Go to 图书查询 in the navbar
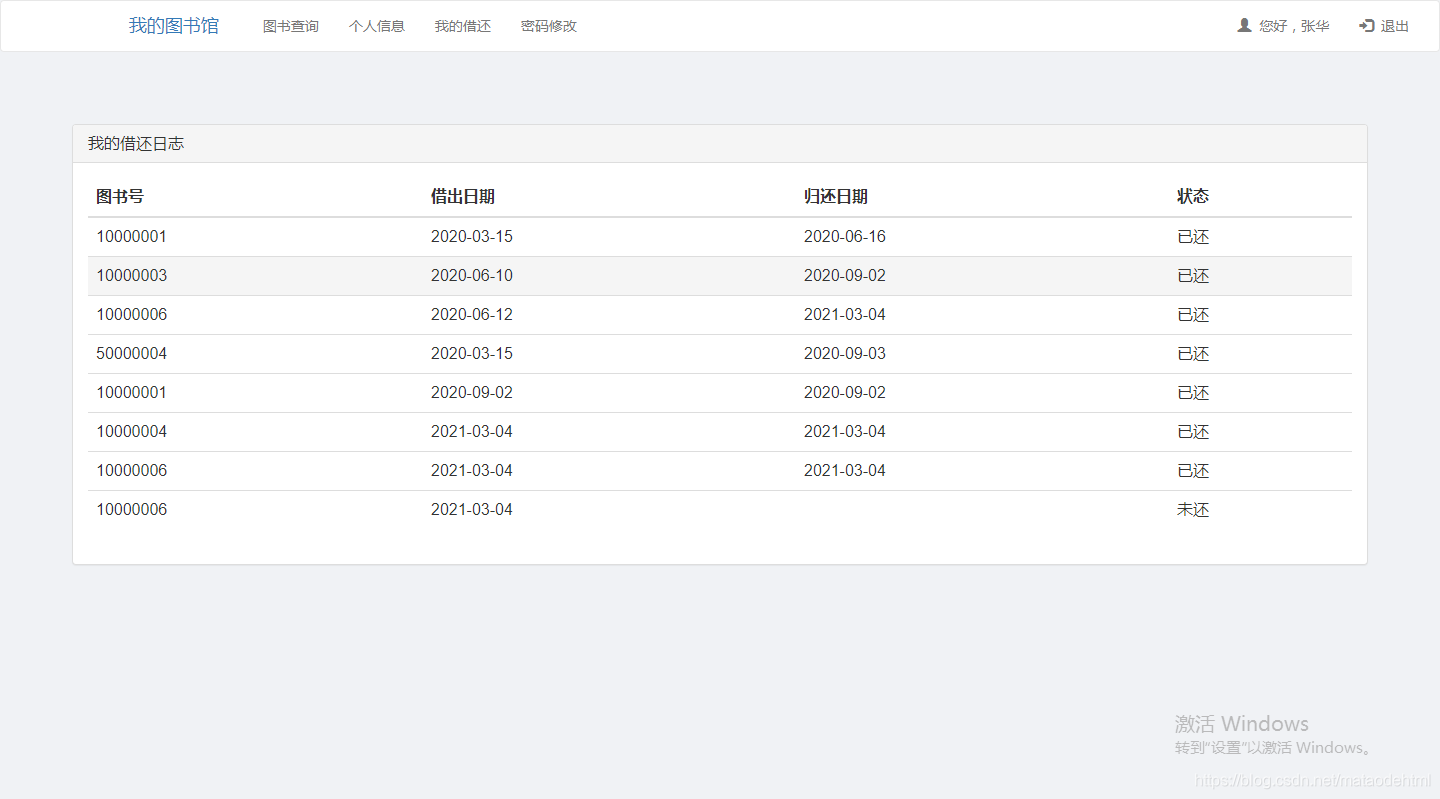Viewport: 1440px width, 799px height. click(291, 26)
